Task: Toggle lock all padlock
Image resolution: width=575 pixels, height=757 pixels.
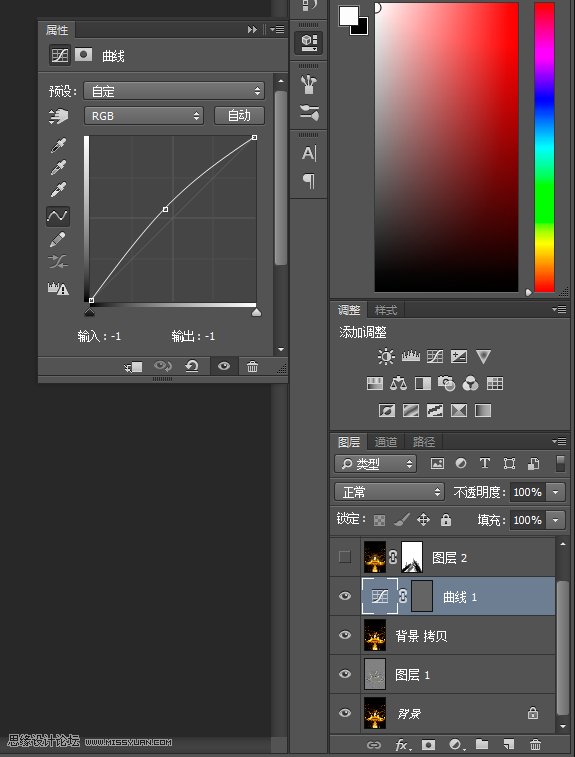Action: point(446,519)
